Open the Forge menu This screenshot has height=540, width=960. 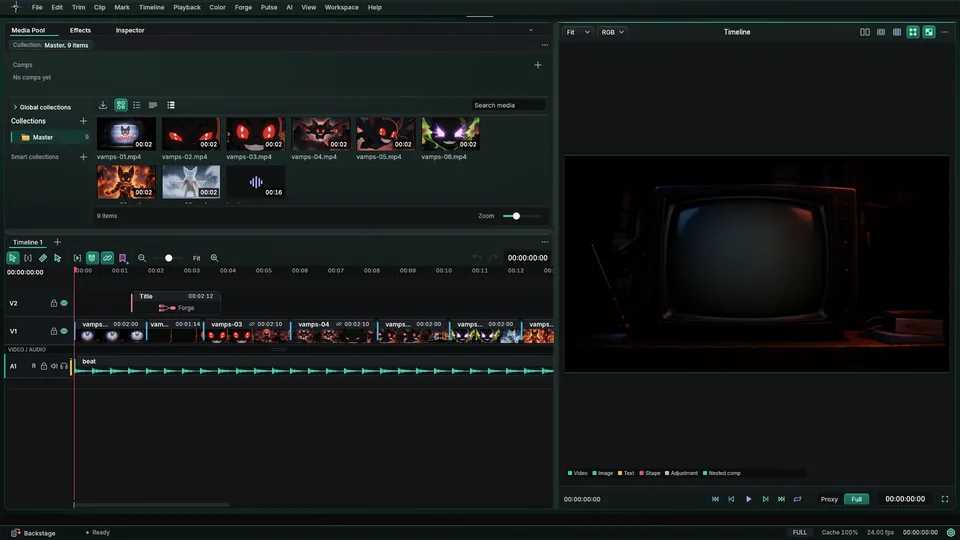tap(243, 7)
